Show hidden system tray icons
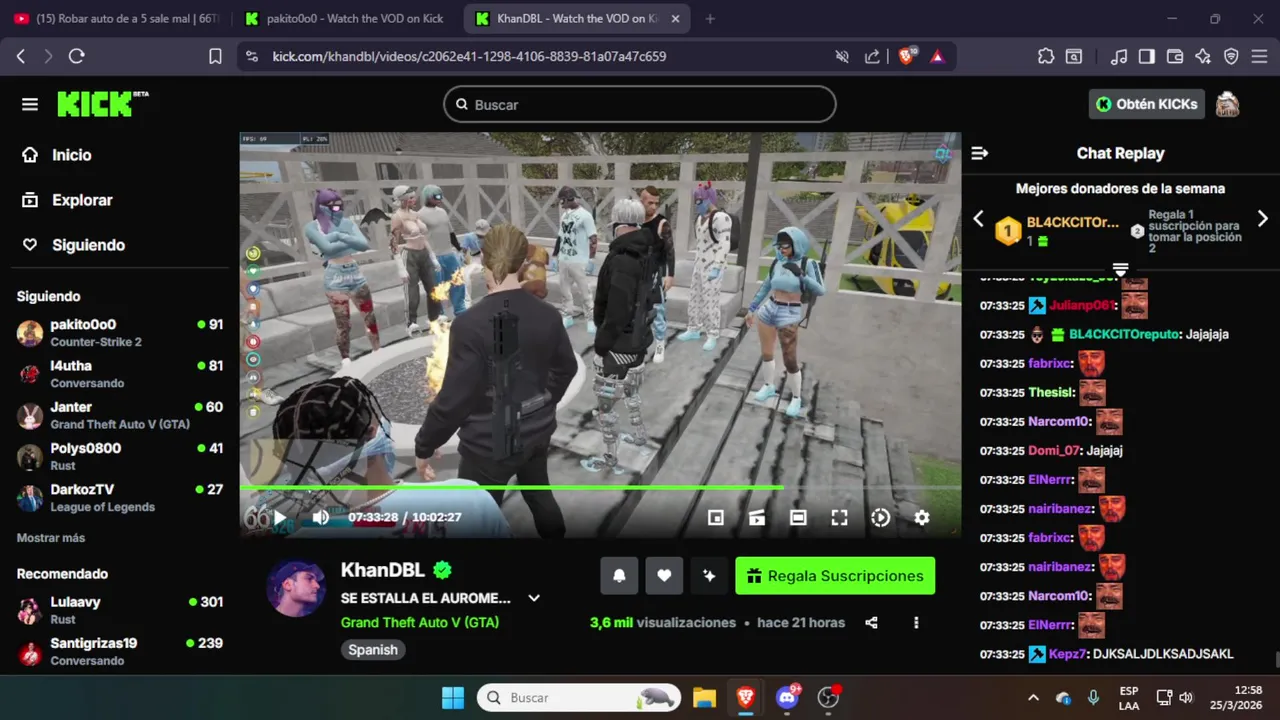The width and height of the screenshot is (1280, 720). point(1033,697)
